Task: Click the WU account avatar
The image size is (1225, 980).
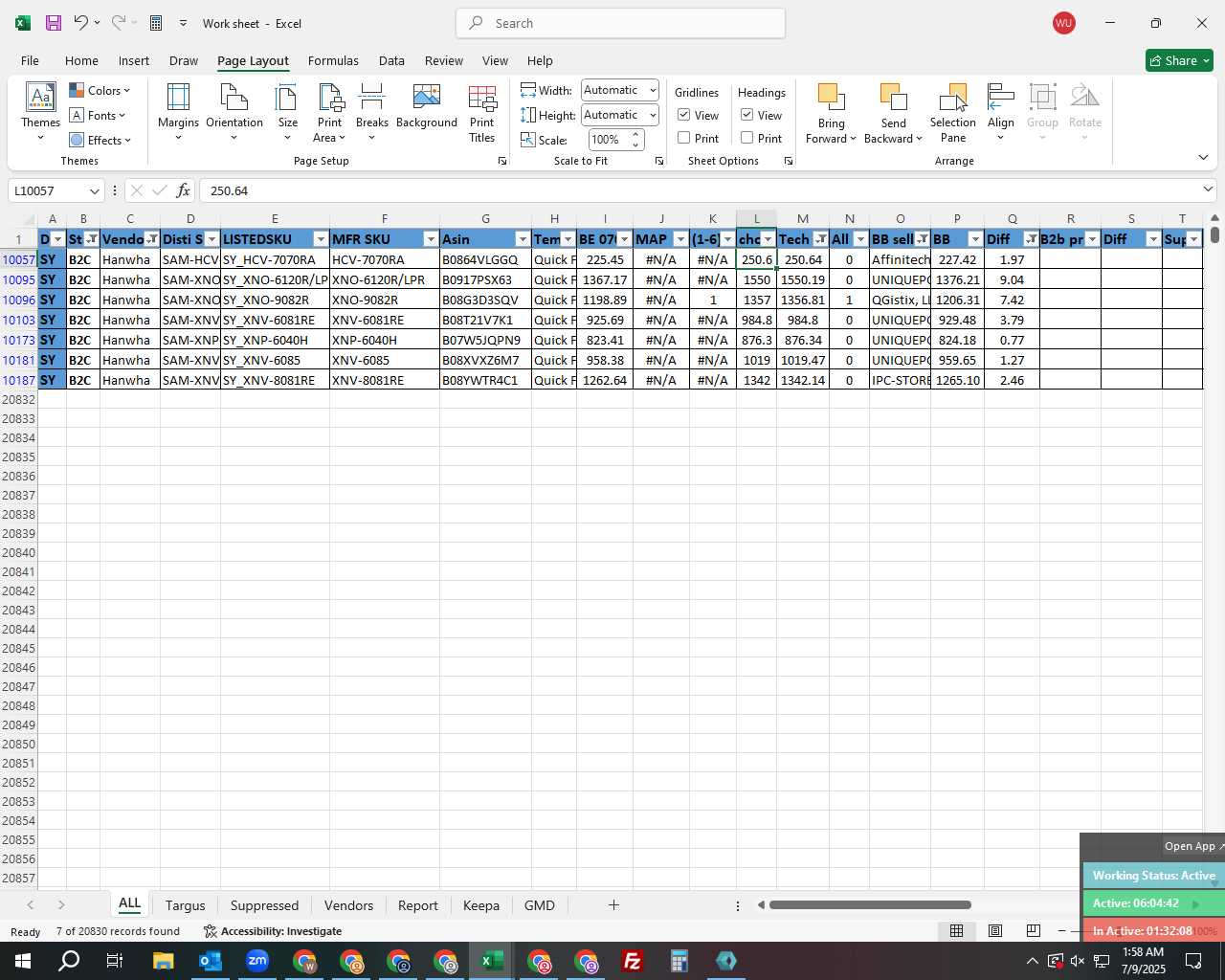Action: (x=1063, y=23)
